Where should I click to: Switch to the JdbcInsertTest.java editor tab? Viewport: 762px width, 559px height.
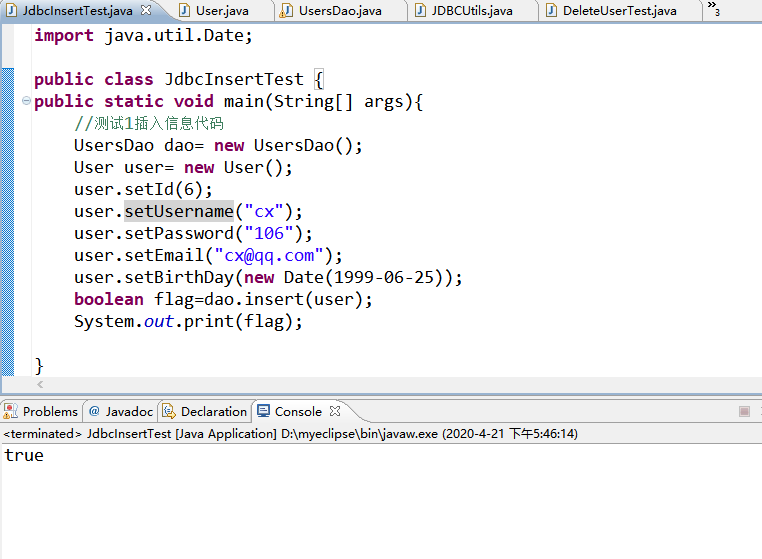click(x=78, y=11)
